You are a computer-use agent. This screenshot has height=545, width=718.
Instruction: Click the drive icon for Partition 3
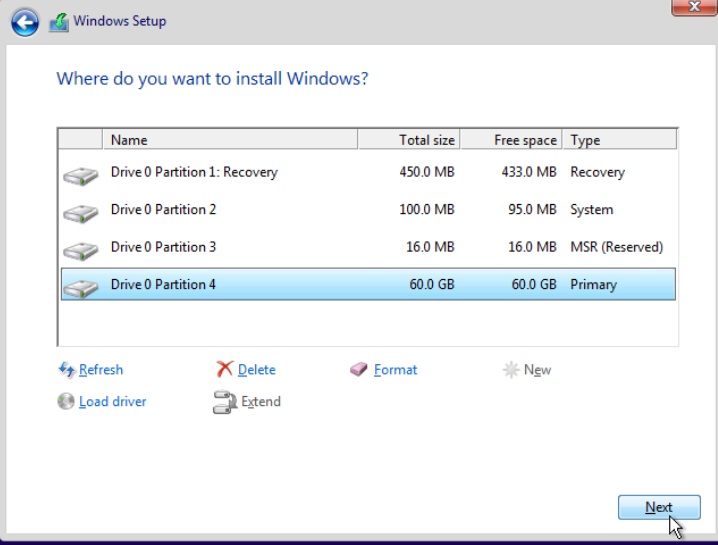[81, 251]
